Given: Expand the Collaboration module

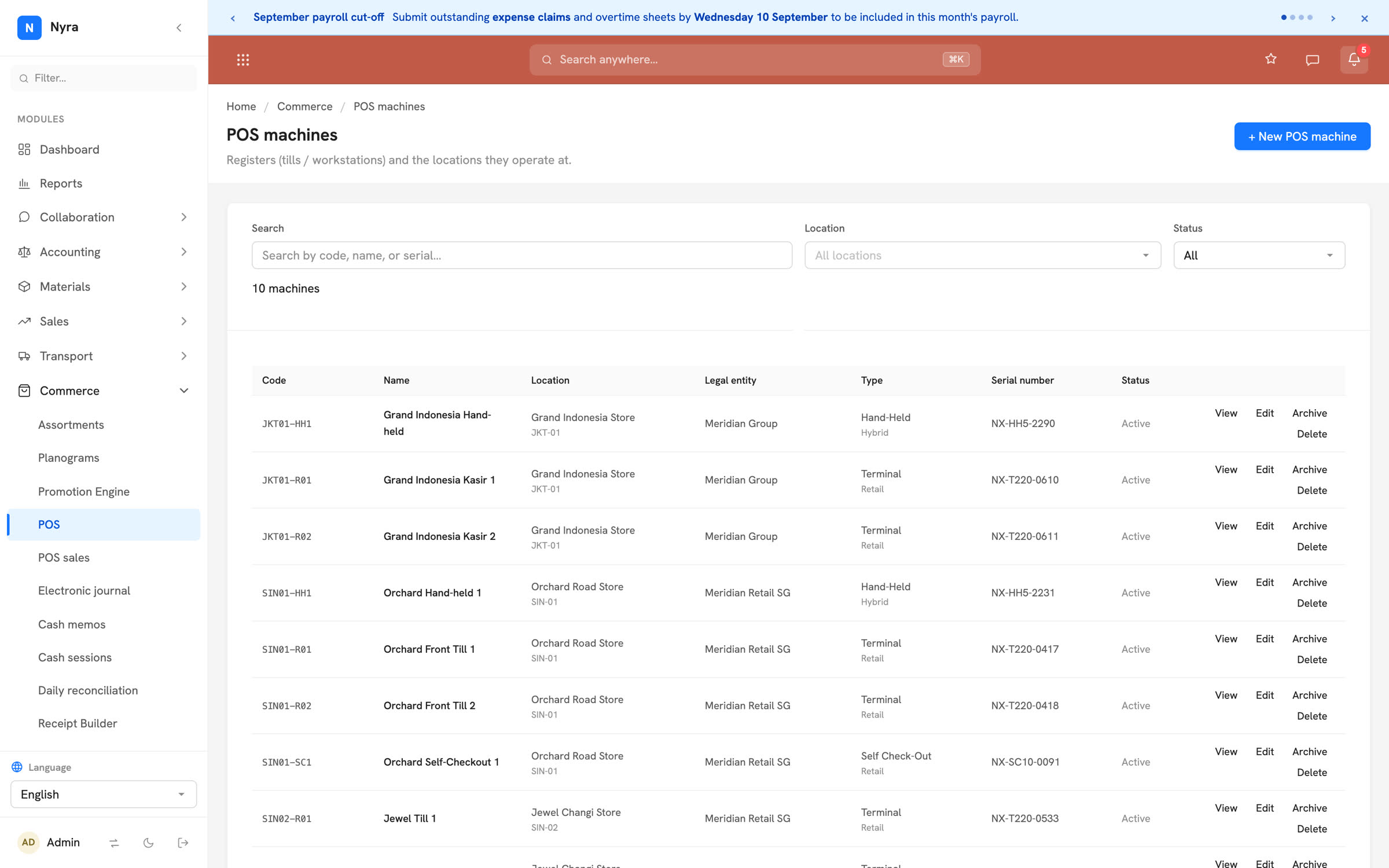Looking at the screenshot, I should (104, 217).
